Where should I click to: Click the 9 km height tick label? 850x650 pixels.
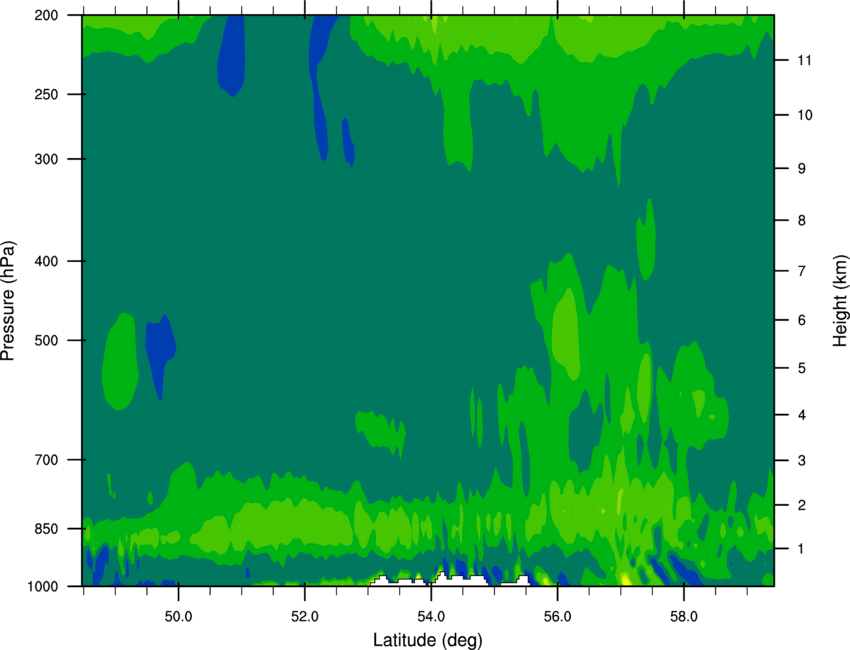(802, 169)
